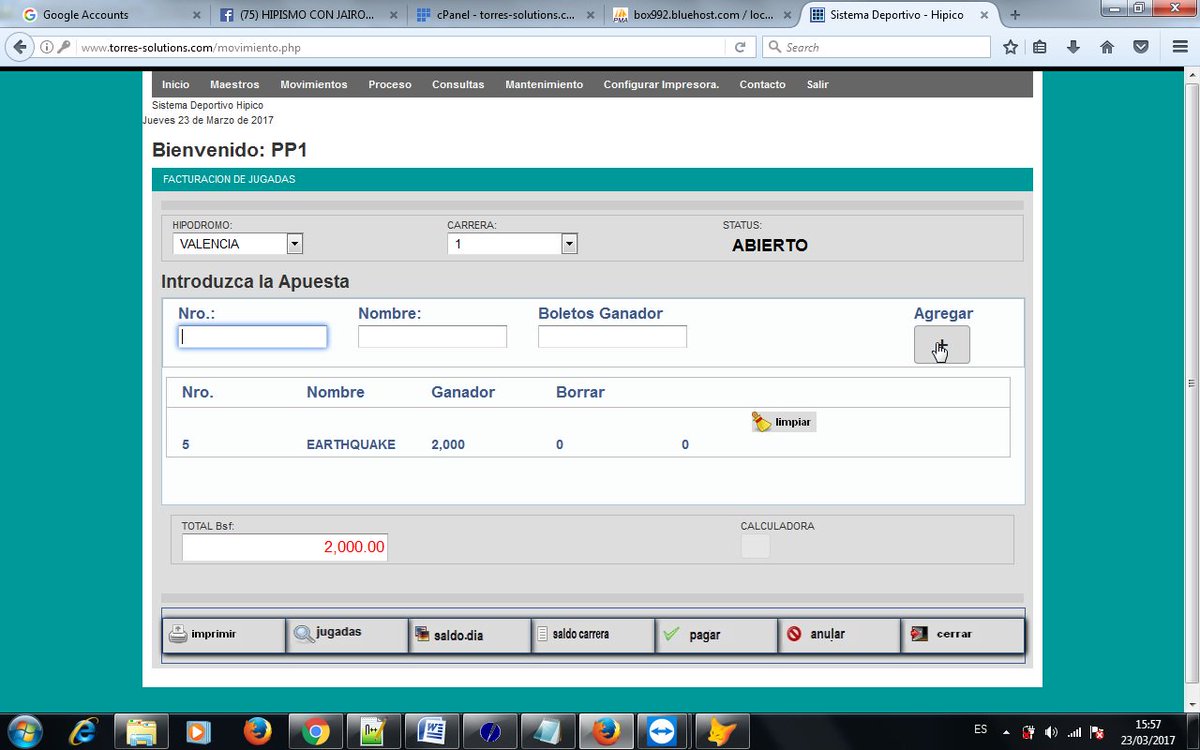Click the Salir menu link

point(817,84)
